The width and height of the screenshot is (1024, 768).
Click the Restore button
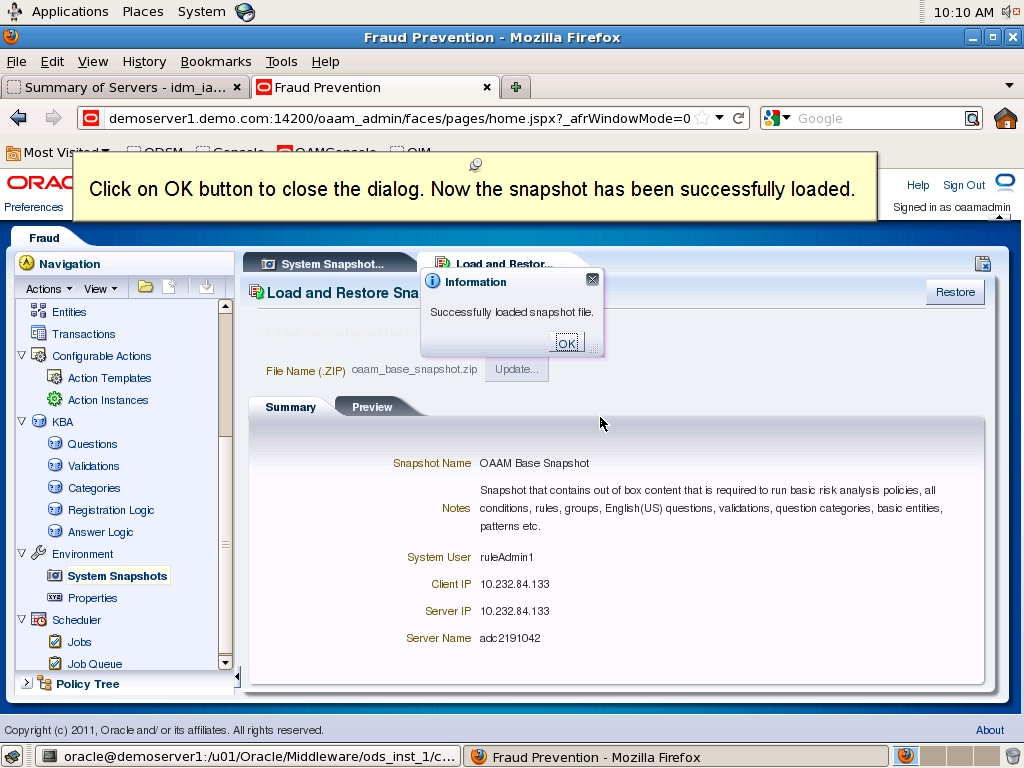954,292
